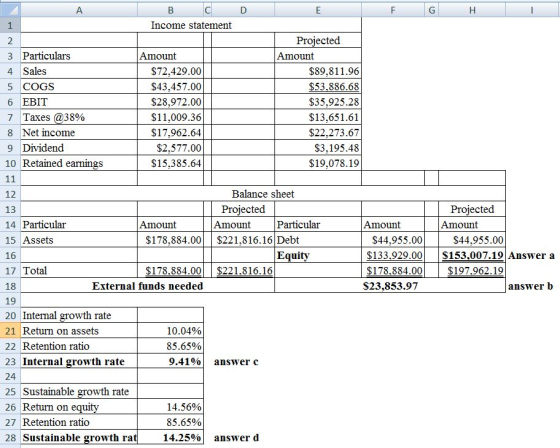The height and width of the screenshot is (448, 560).
Task: Click the COGS value $43,457.00
Action: tap(170, 86)
